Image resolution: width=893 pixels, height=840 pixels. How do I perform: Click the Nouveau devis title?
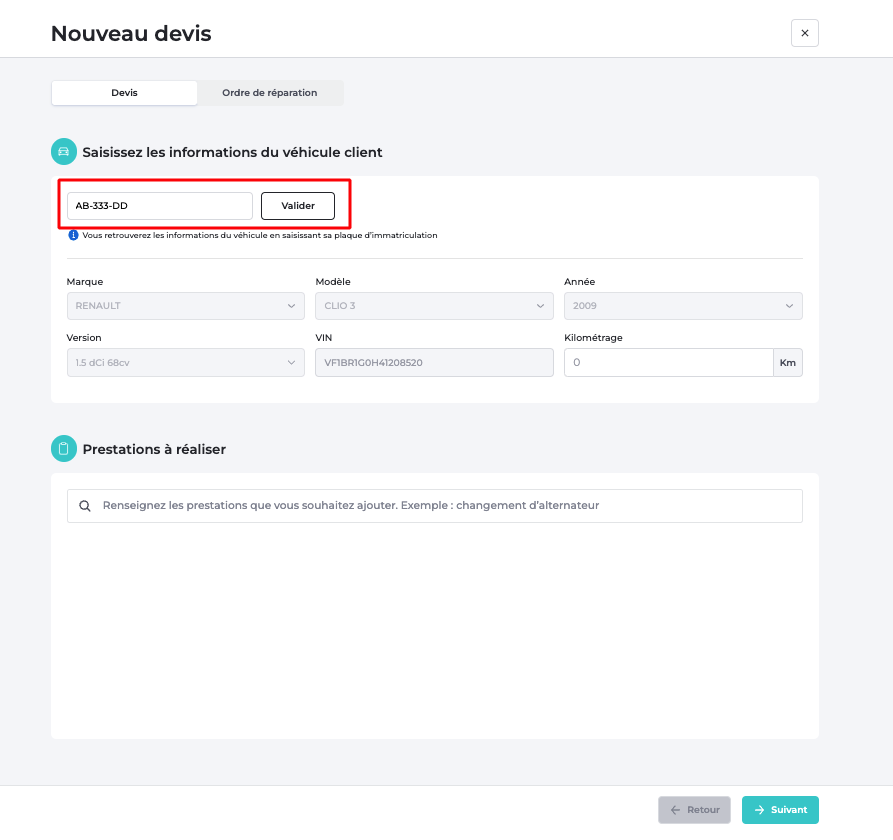pyautogui.click(x=131, y=34)
